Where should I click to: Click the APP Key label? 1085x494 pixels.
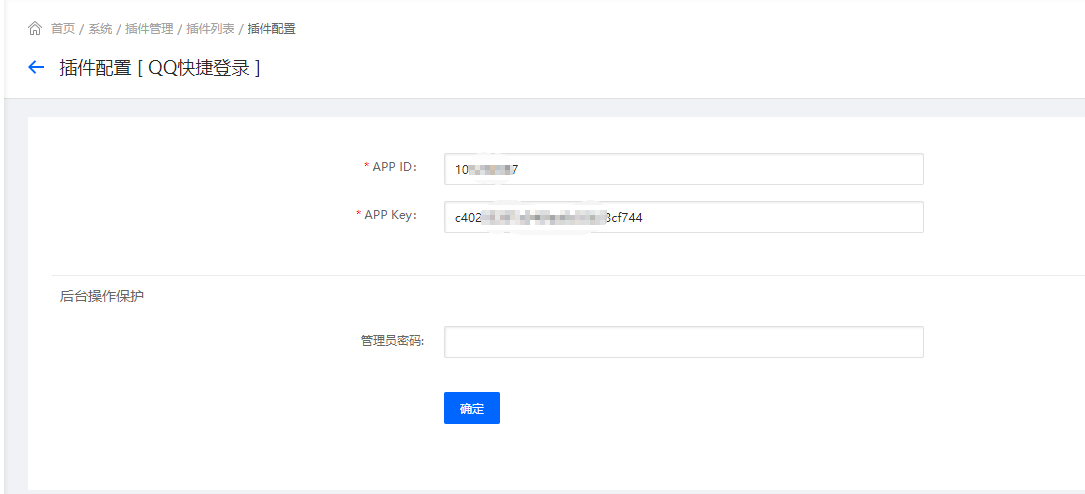[391, 215]
